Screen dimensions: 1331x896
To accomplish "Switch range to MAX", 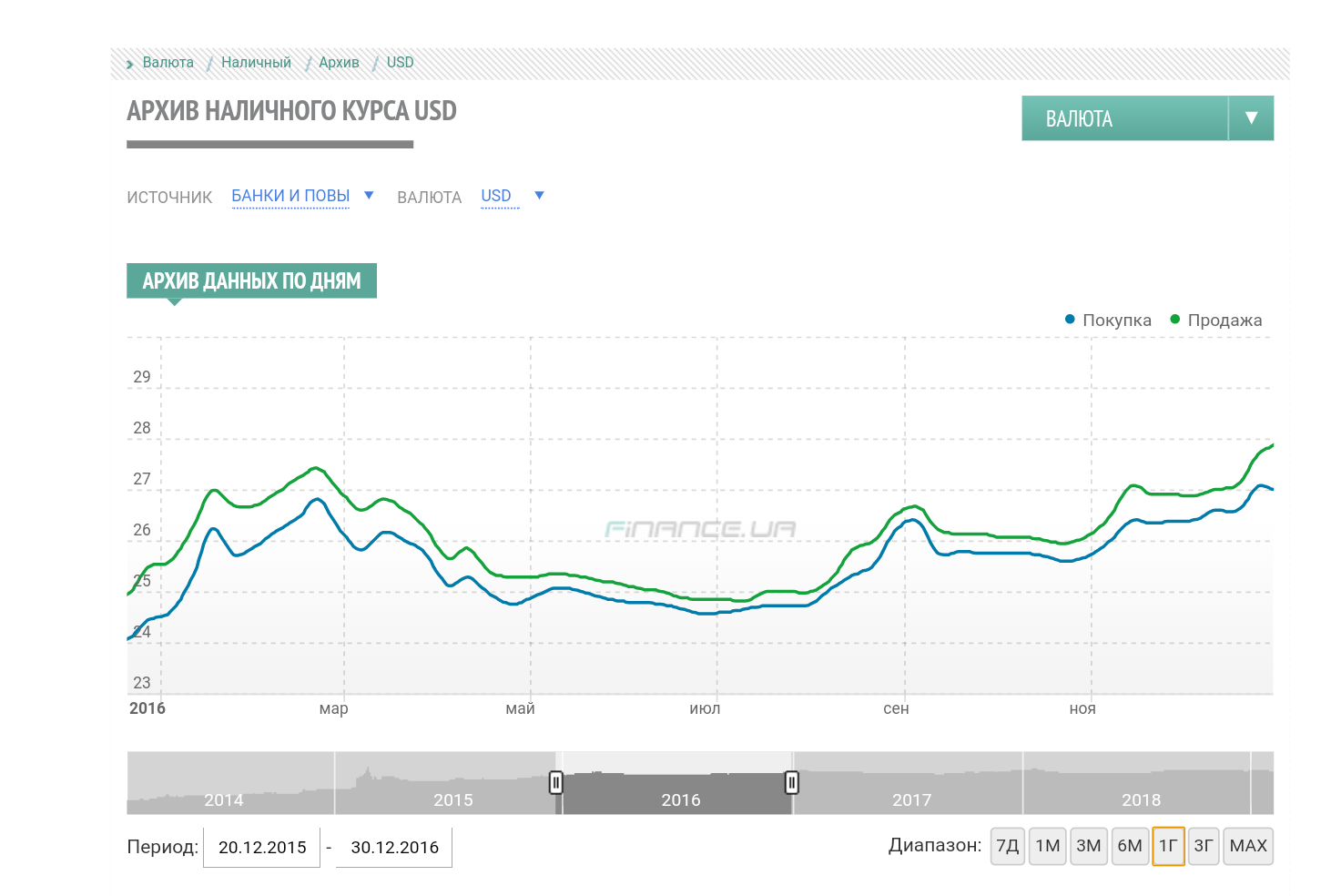I will tap(1248, 846).
